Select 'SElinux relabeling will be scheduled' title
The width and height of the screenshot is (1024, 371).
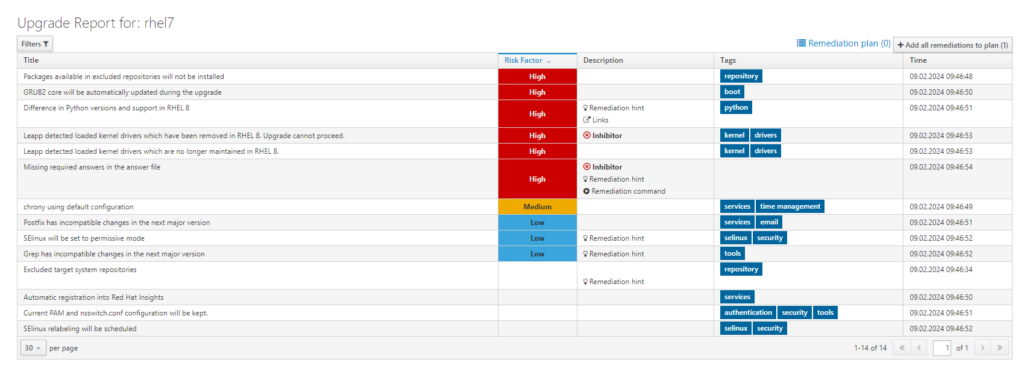(x=80, y=329)
